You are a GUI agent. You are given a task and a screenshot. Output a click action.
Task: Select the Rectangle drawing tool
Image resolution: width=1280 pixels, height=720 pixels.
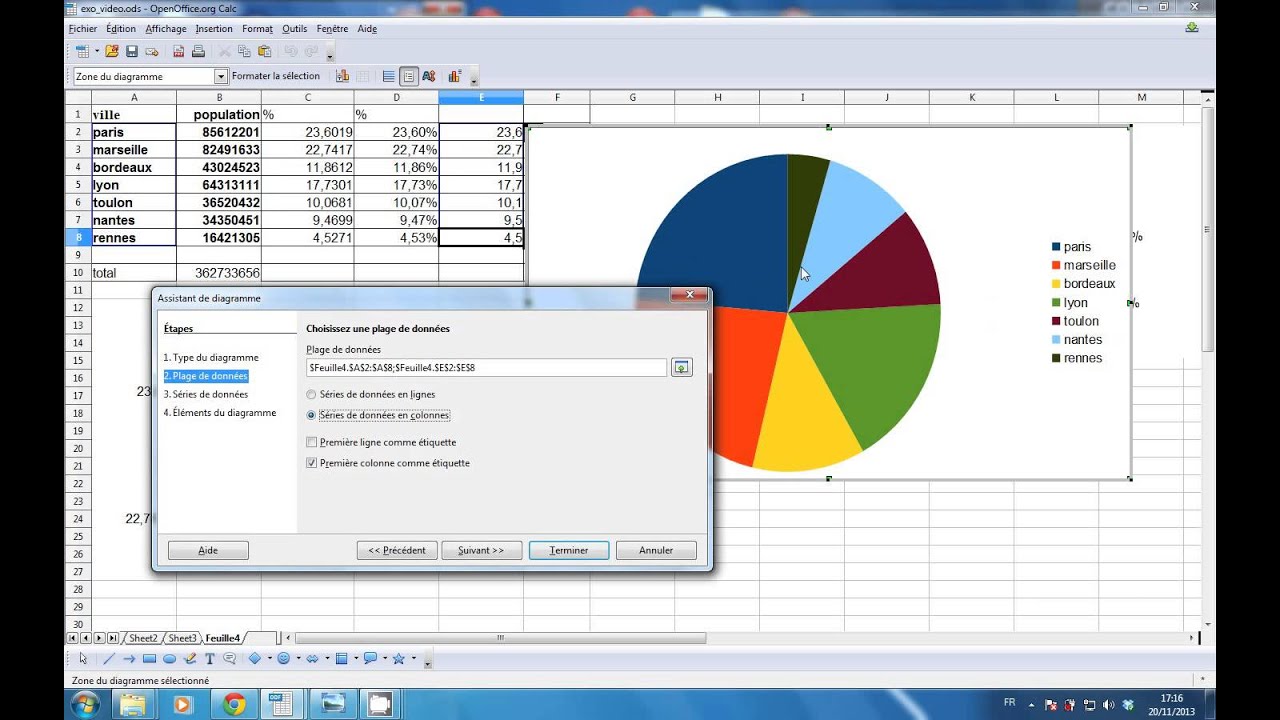(x=149, y=658)
